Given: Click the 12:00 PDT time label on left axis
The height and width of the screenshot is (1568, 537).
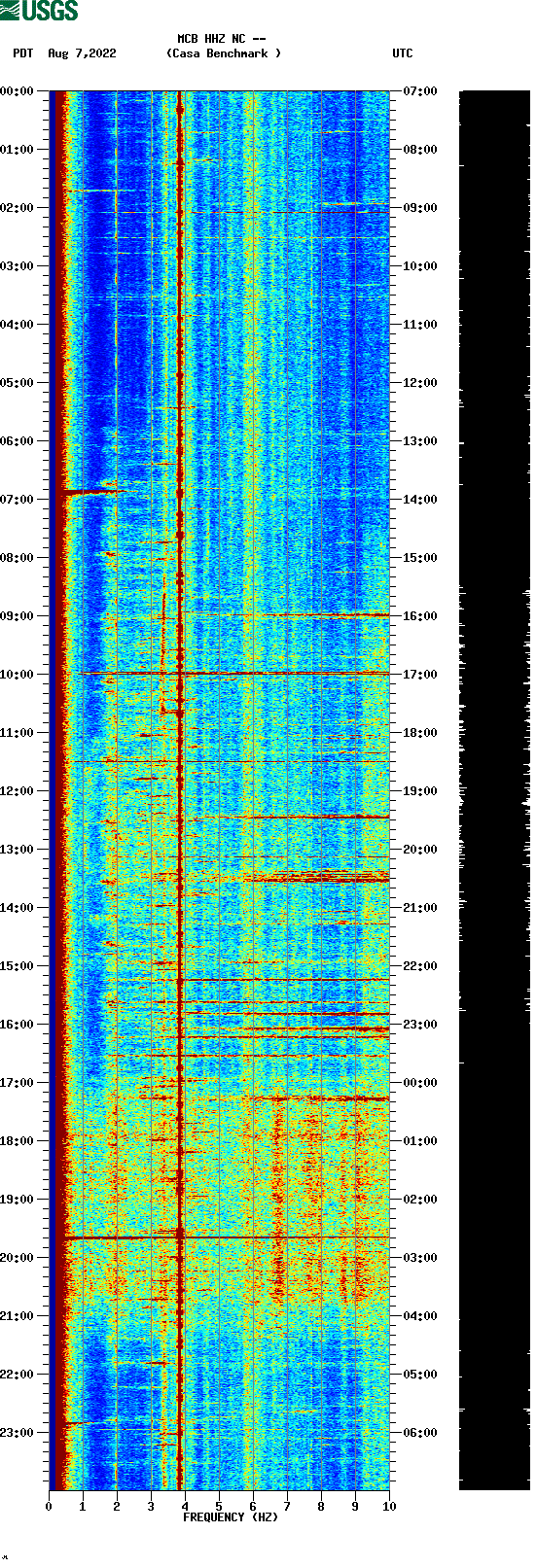Looking at the screenshot, I should point(17,791).
